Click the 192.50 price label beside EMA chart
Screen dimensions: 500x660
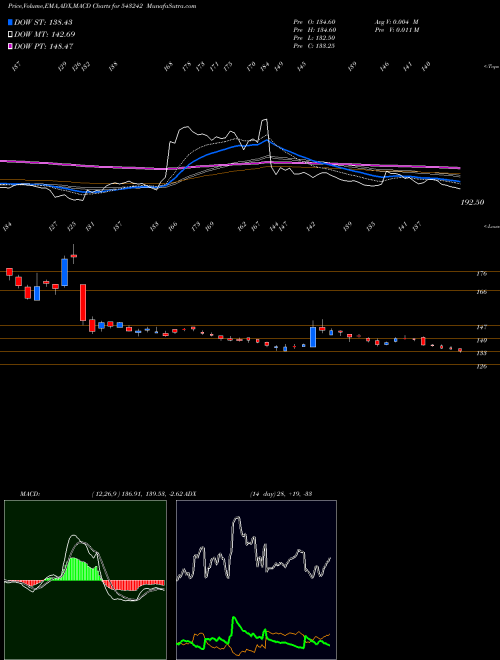pos(472,202)
